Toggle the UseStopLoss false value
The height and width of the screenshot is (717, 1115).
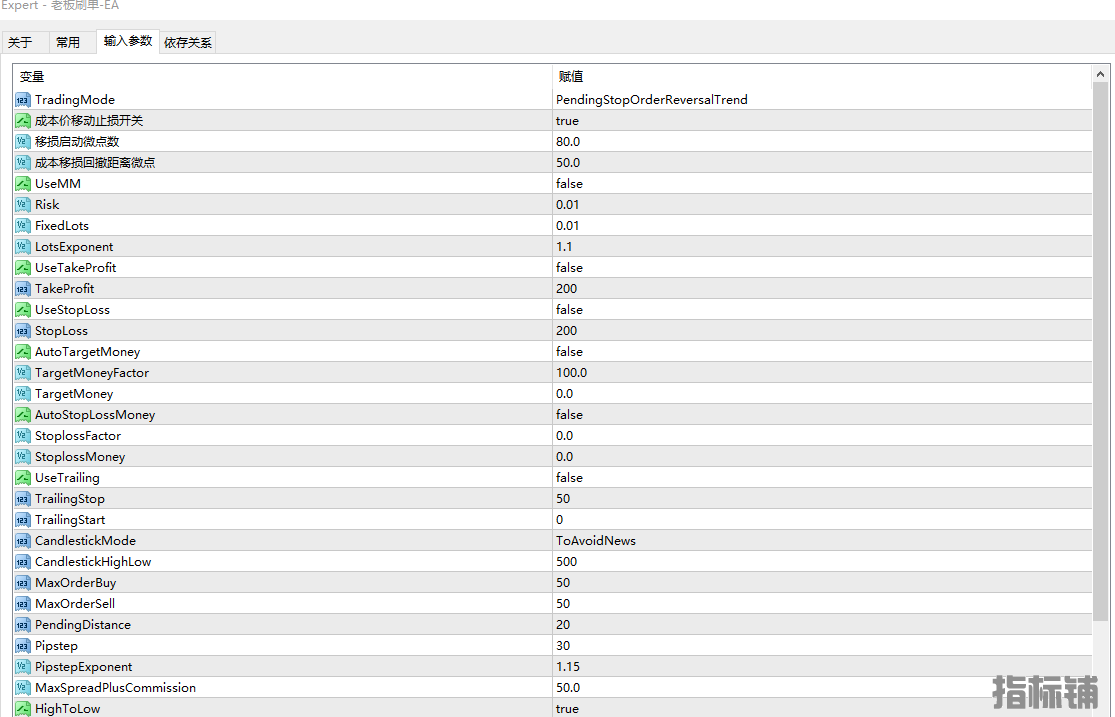822,309
